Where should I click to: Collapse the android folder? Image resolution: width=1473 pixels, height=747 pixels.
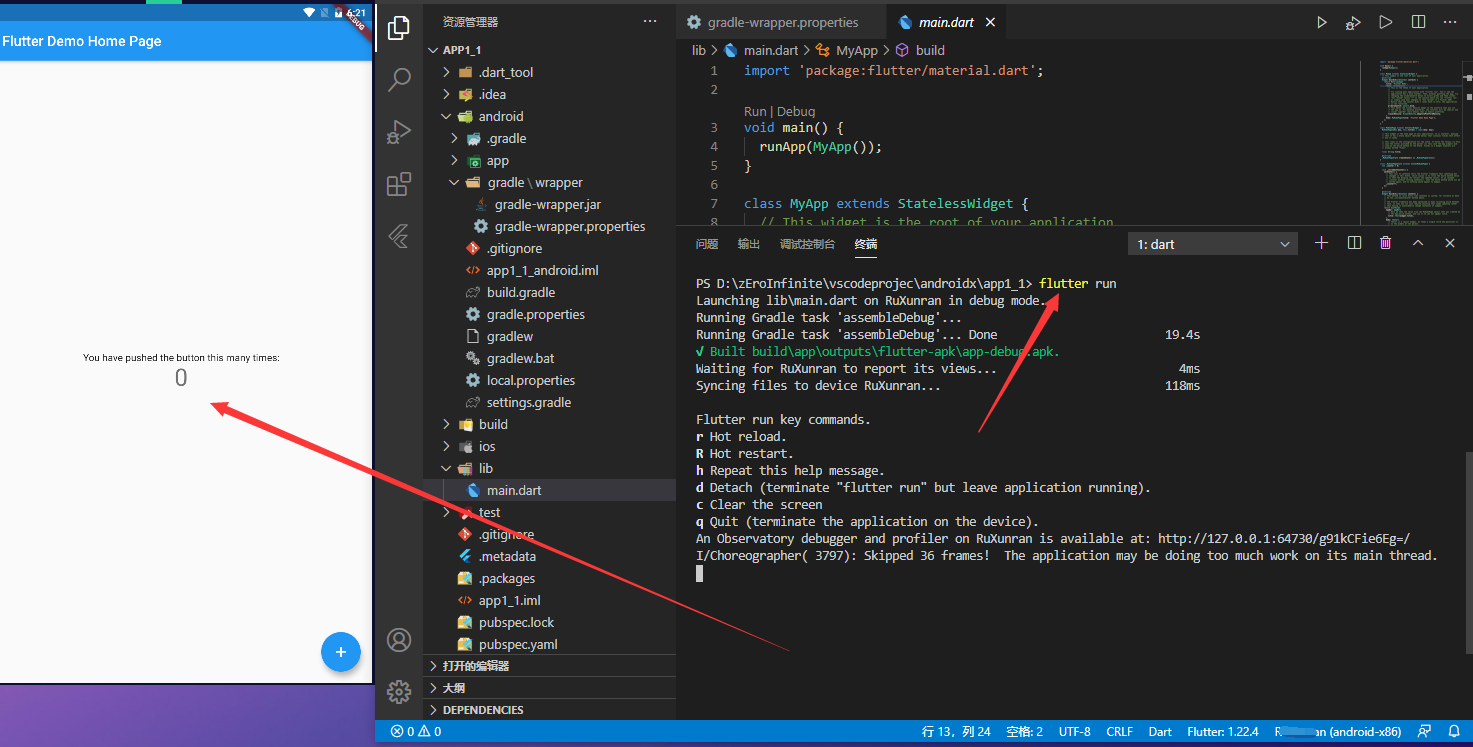click(446, 116)
